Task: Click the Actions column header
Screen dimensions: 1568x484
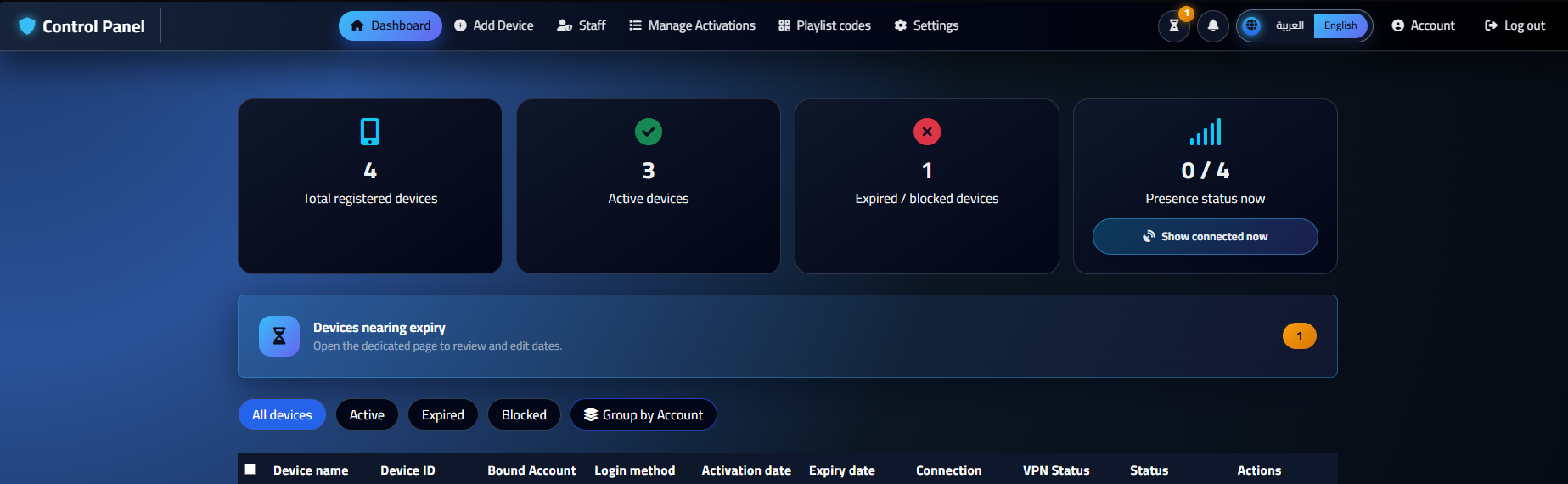Action: coord(1259,470)
